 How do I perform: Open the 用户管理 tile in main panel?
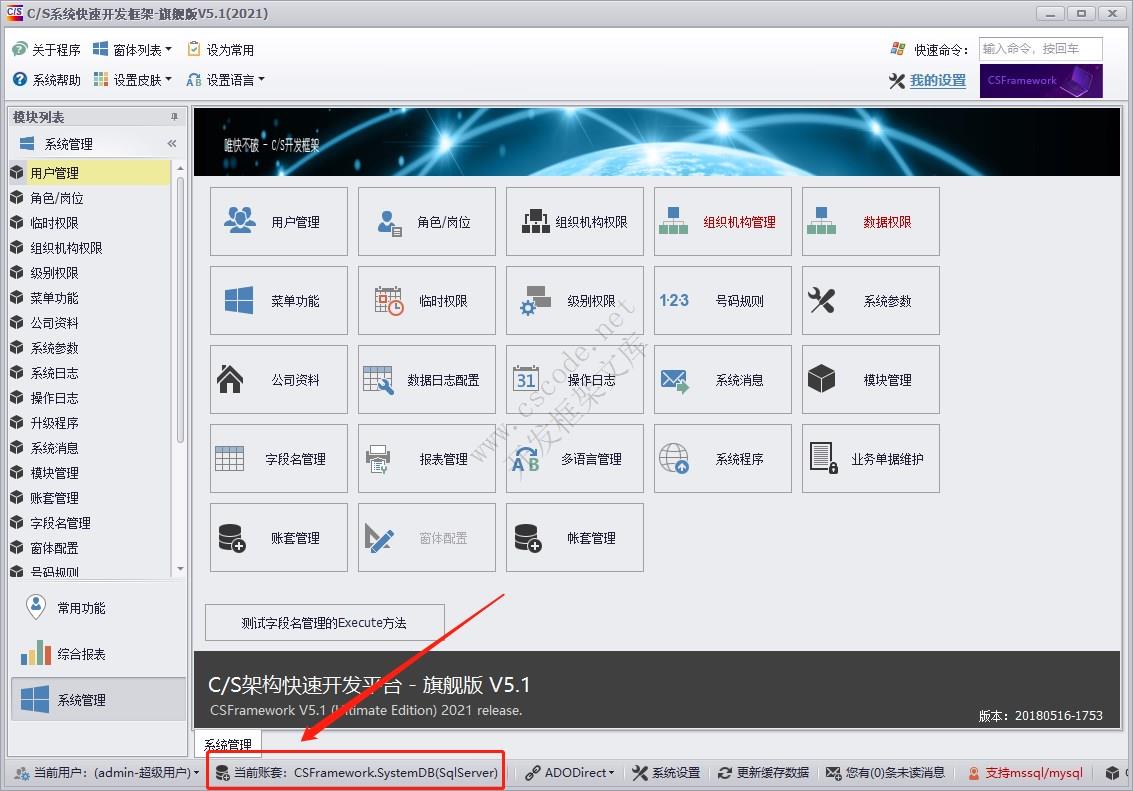(x=278, y=222)
